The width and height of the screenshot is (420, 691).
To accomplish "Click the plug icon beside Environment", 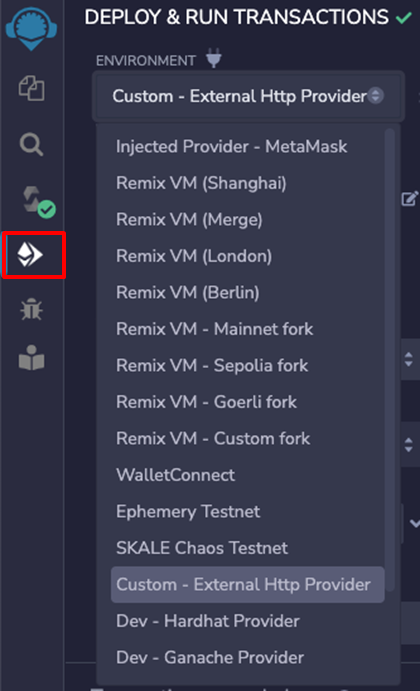I will pyautogui.click(x=214, y=58).
